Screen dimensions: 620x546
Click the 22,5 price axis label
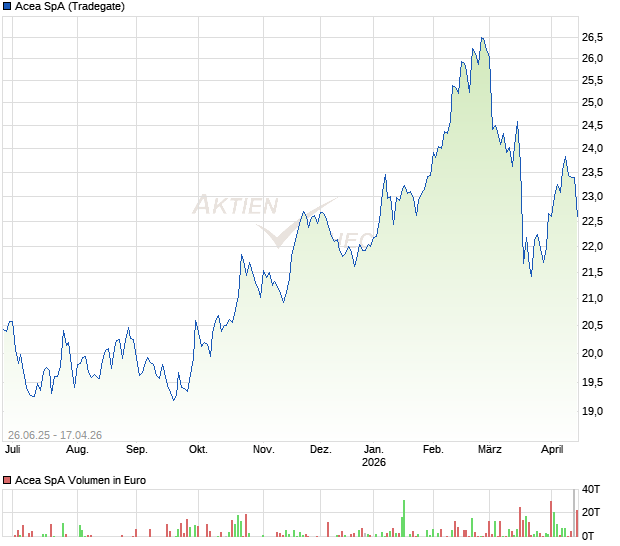592,221
